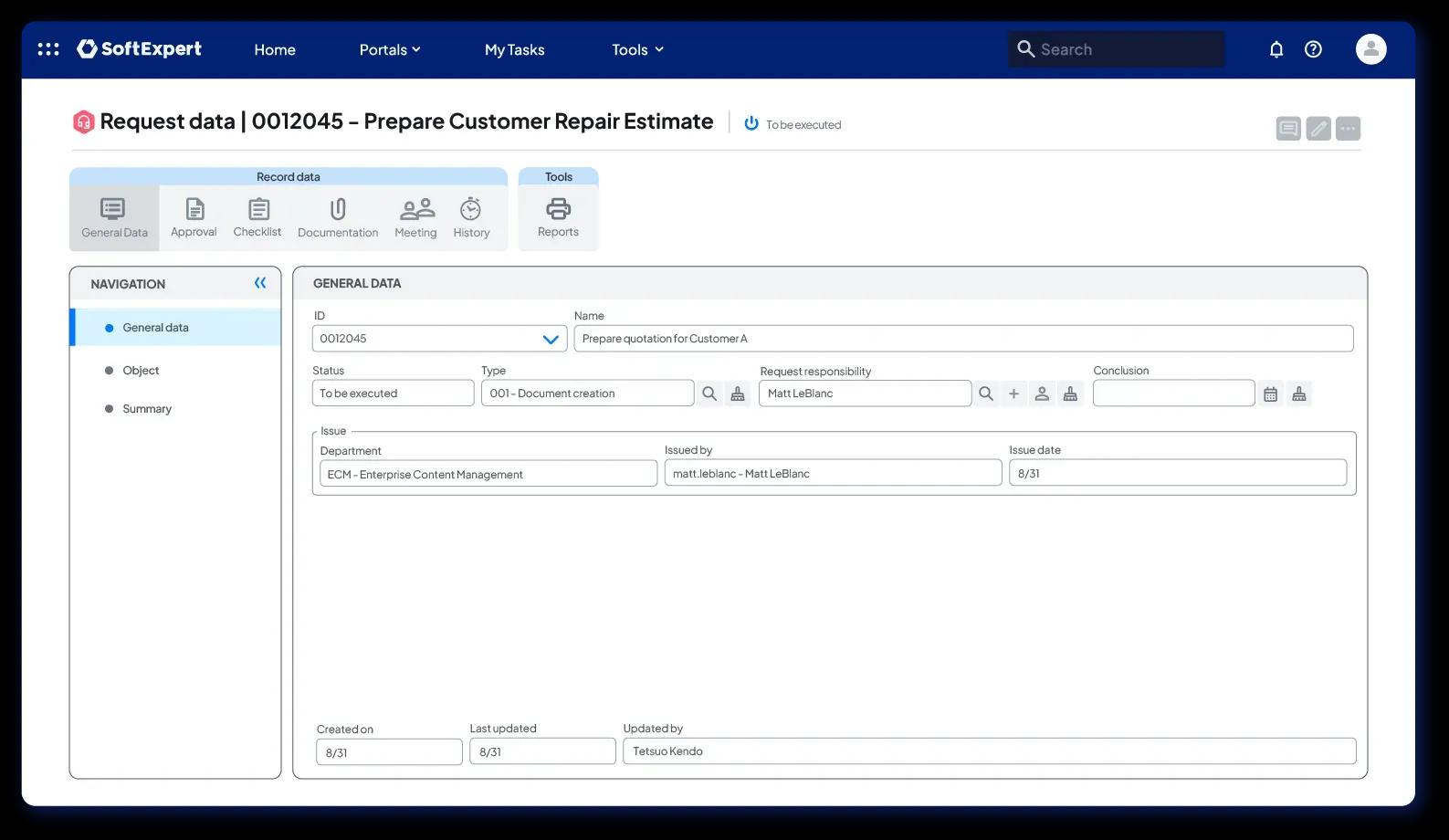Click the GENERAL DATA panel heading
This screenshot has width=1449, height=840.
click(357, 283)
